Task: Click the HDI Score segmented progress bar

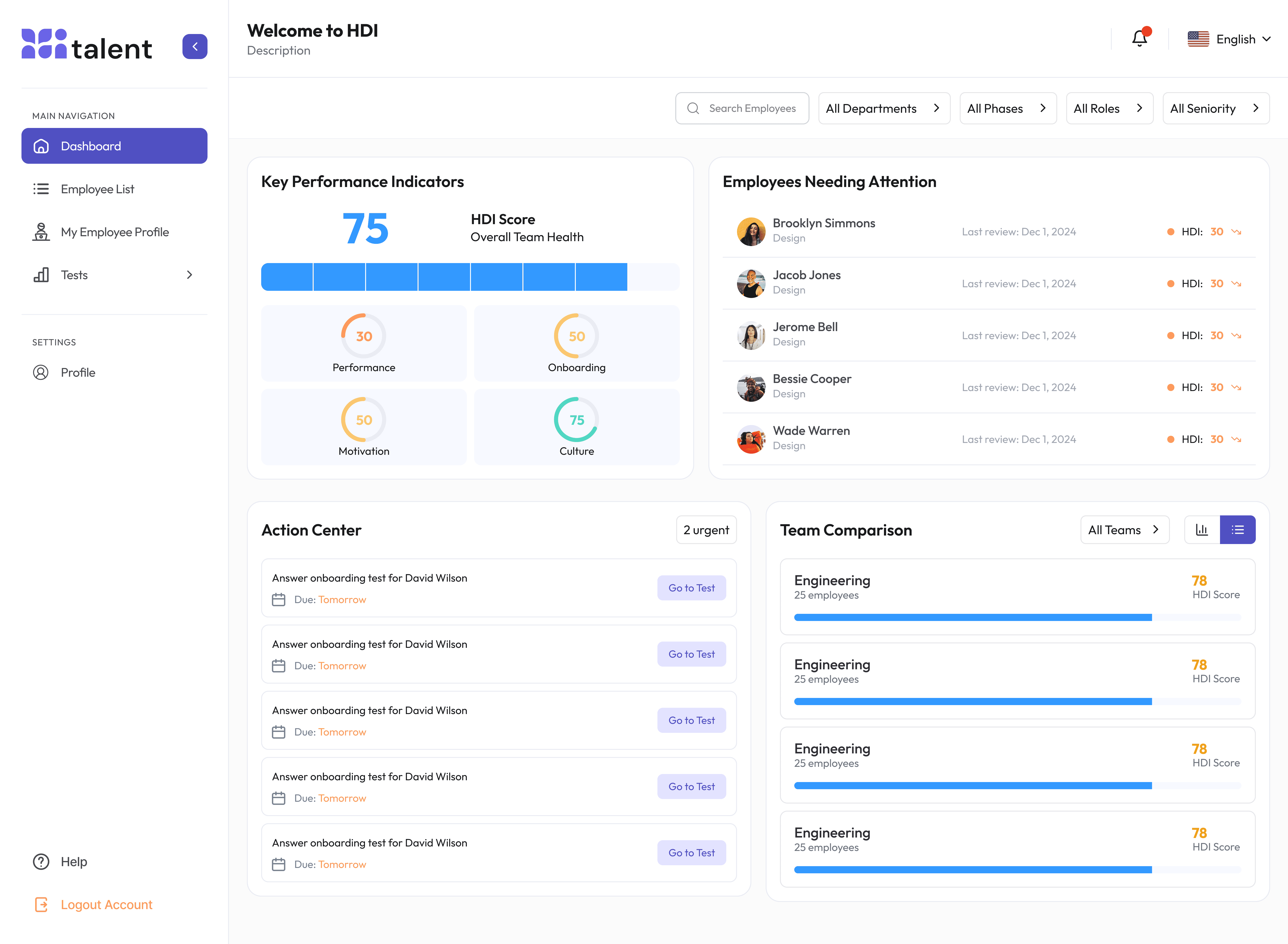Action: point(470,277)
